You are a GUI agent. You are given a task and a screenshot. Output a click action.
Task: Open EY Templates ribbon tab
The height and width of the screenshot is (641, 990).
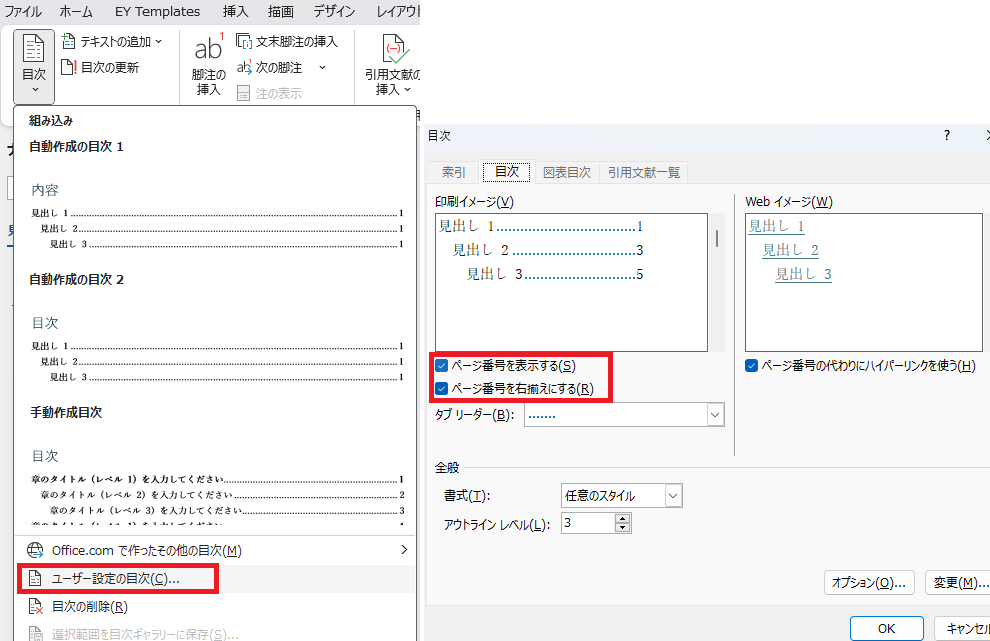pyautogui.click(x=157, y=11)
